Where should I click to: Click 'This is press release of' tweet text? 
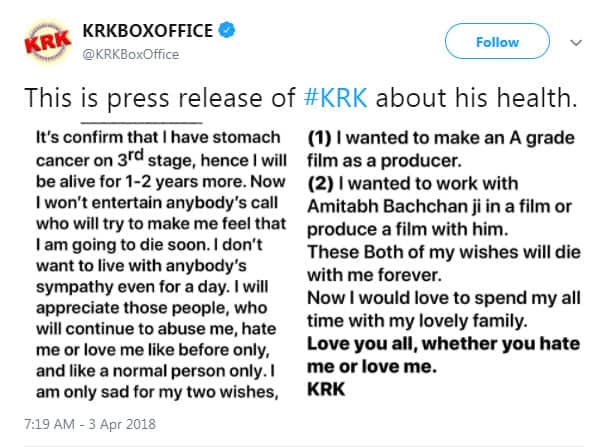click(160, 98)
